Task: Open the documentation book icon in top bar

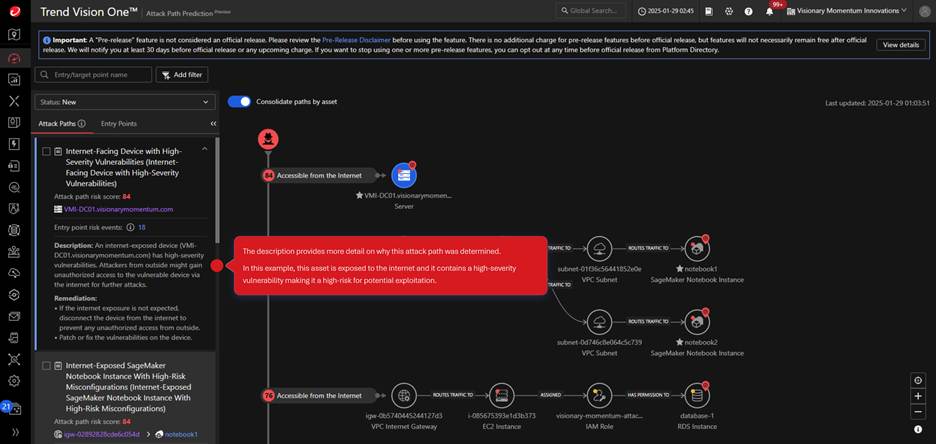Action: (x=709, y=11)
